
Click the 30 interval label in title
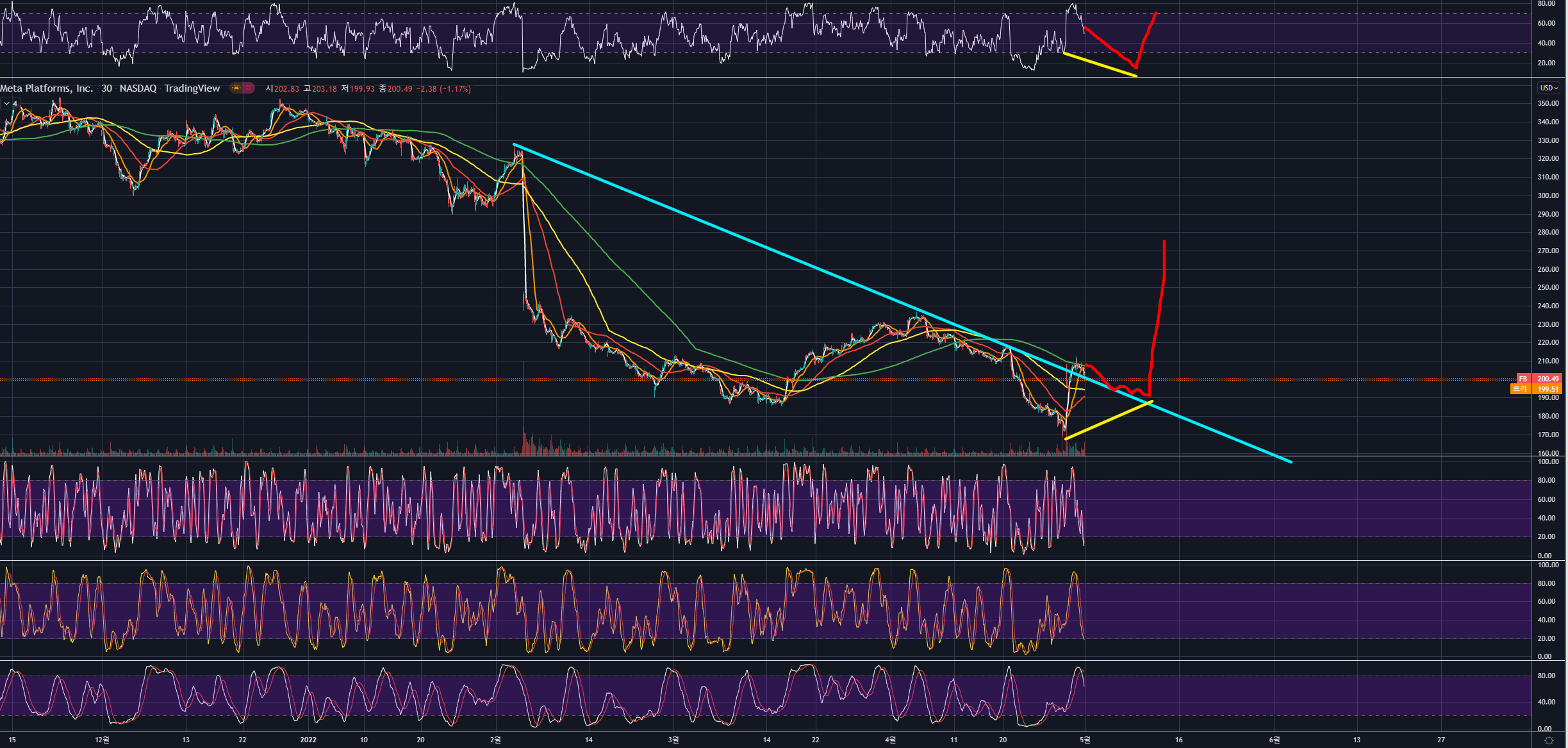[106, 88]
